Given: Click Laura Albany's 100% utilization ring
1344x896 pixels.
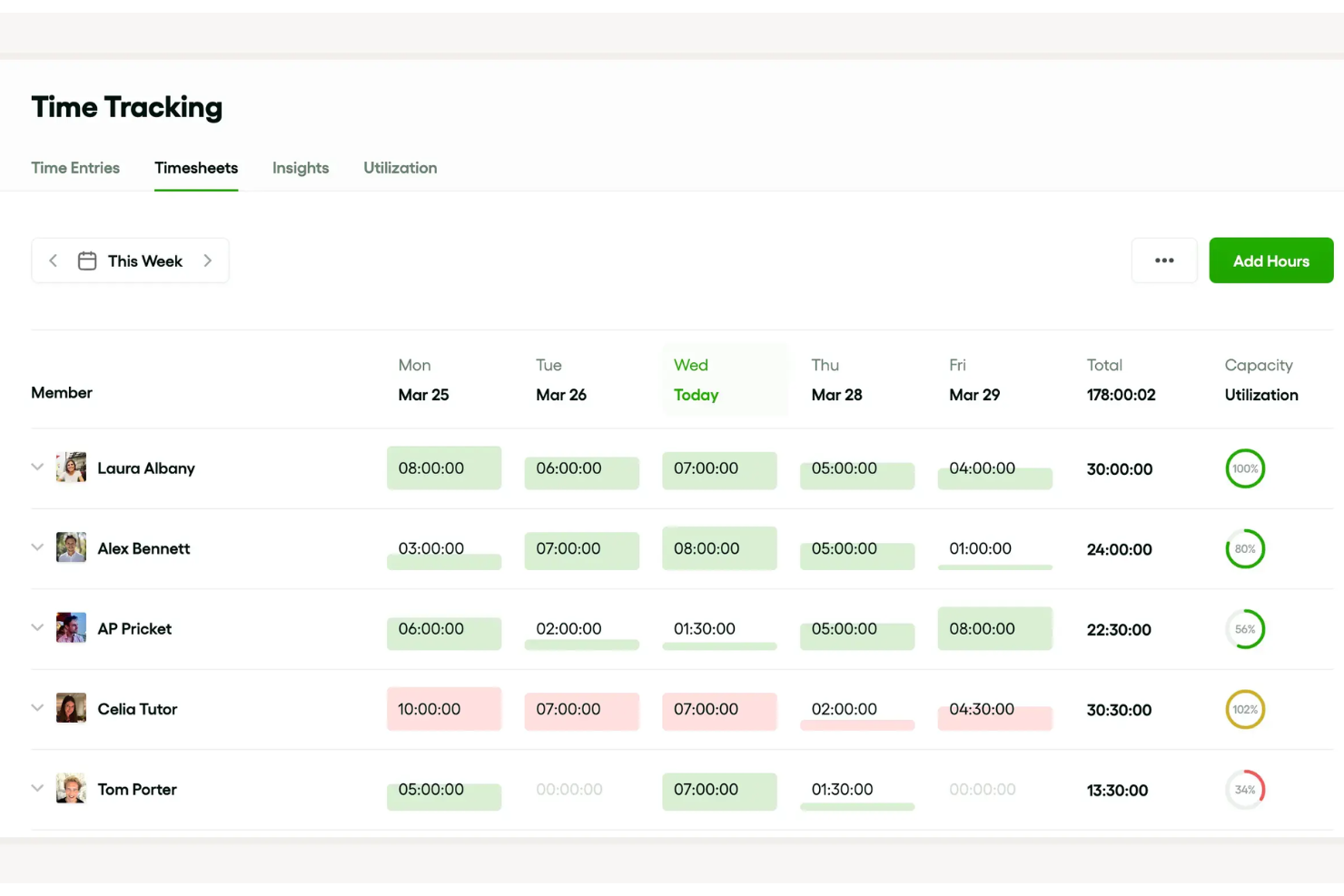Looking at the screenshot, I should [1245, 468].
